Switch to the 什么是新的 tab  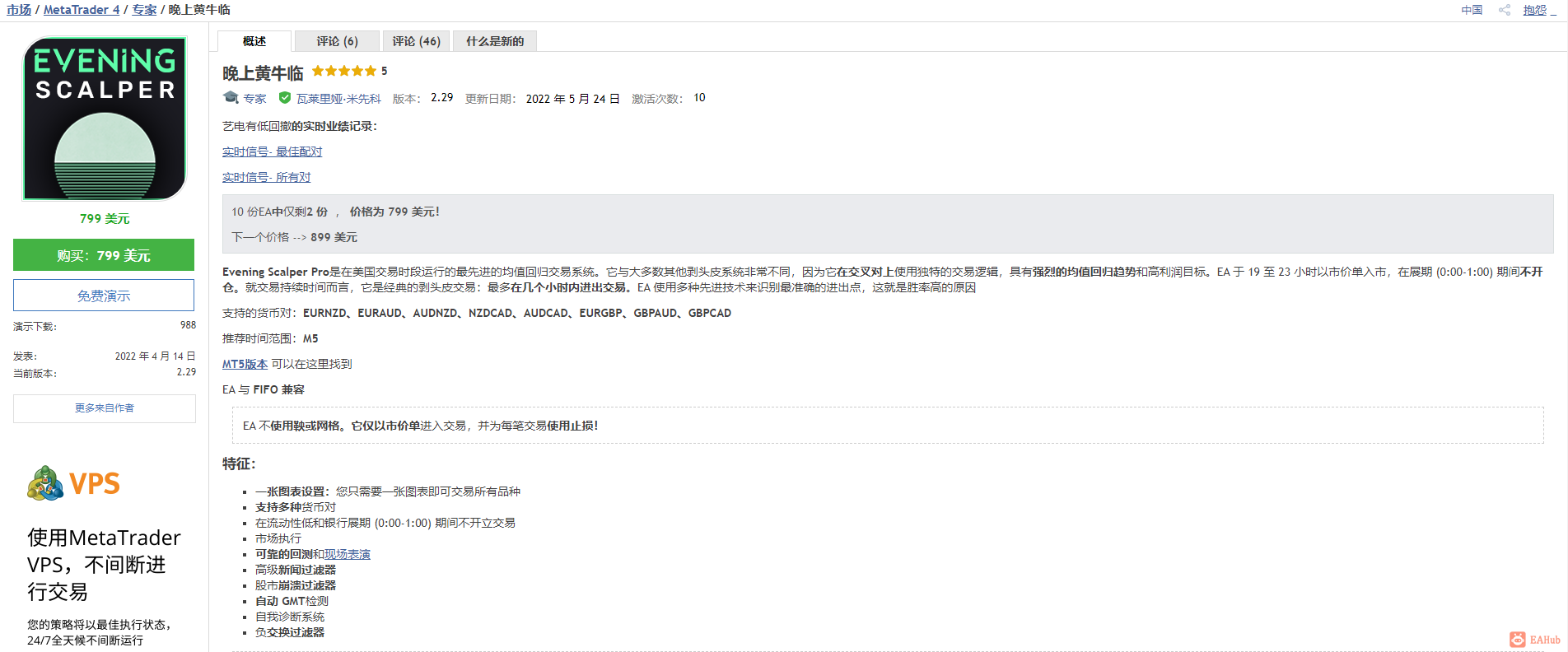(495, 41)
